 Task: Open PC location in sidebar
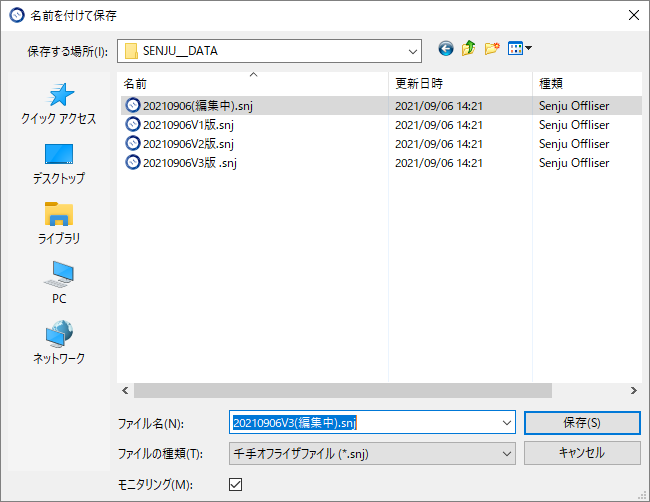[59, 283]
